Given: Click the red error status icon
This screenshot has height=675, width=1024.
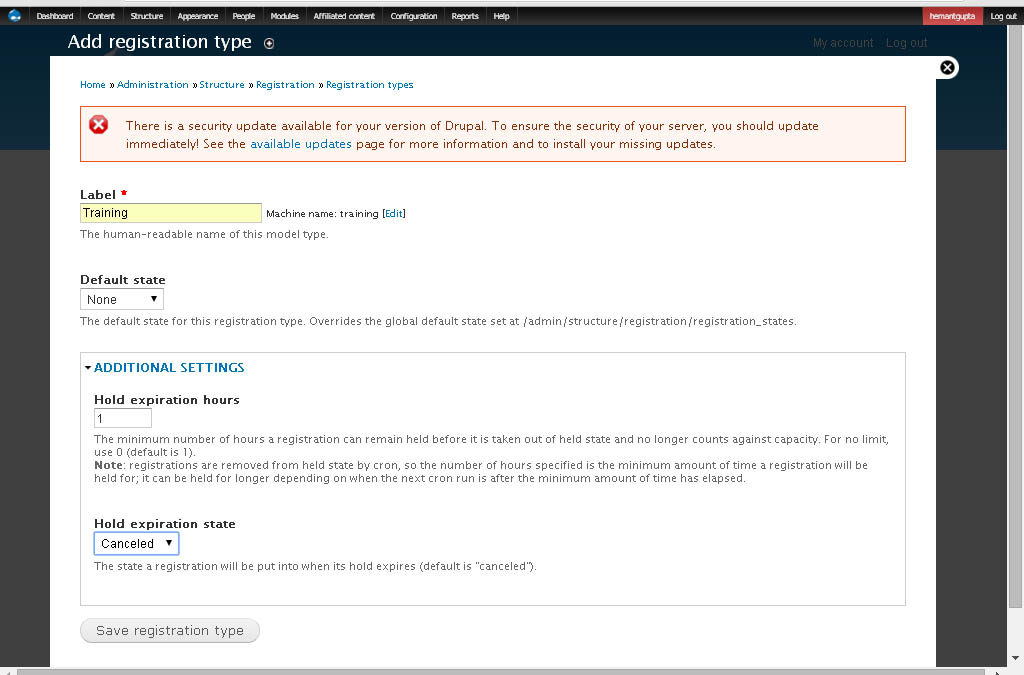Looking at the screenshot, I should coord(99,125).
